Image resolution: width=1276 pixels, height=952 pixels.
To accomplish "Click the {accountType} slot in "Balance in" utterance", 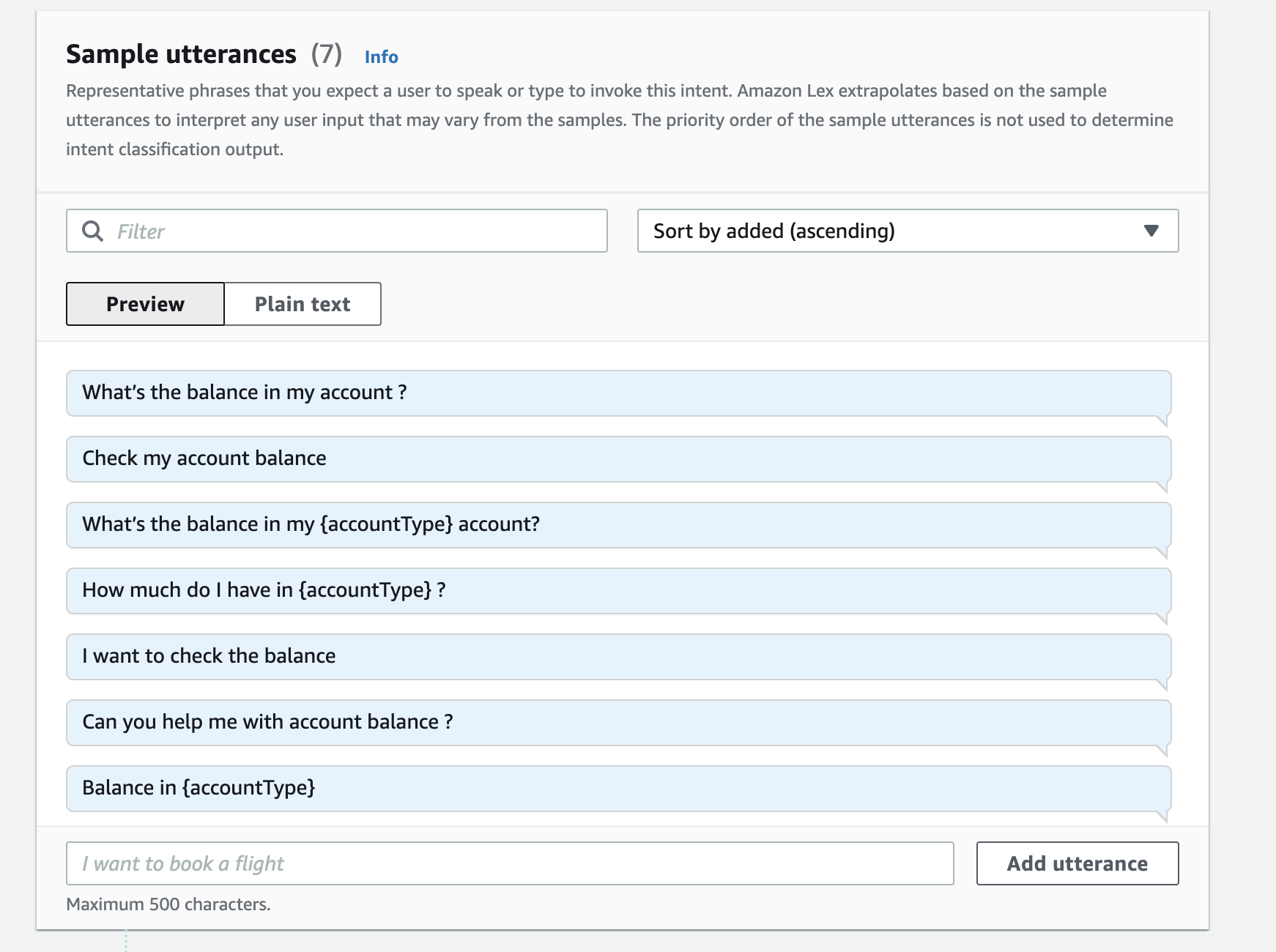I will click(249, 788).
